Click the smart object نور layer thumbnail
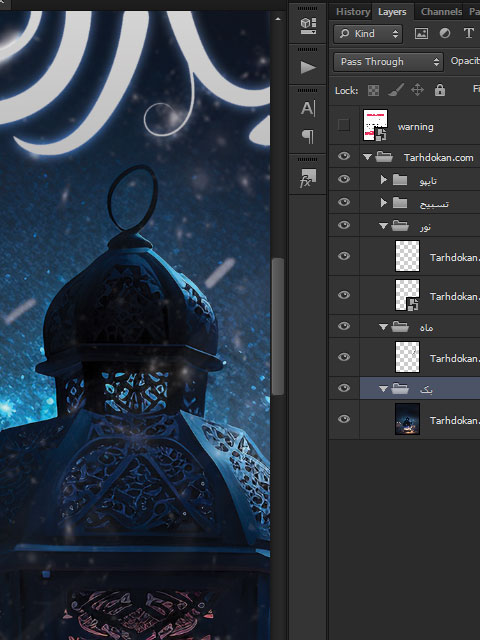Viewport: 480px width, 640px height. (407, 295)
